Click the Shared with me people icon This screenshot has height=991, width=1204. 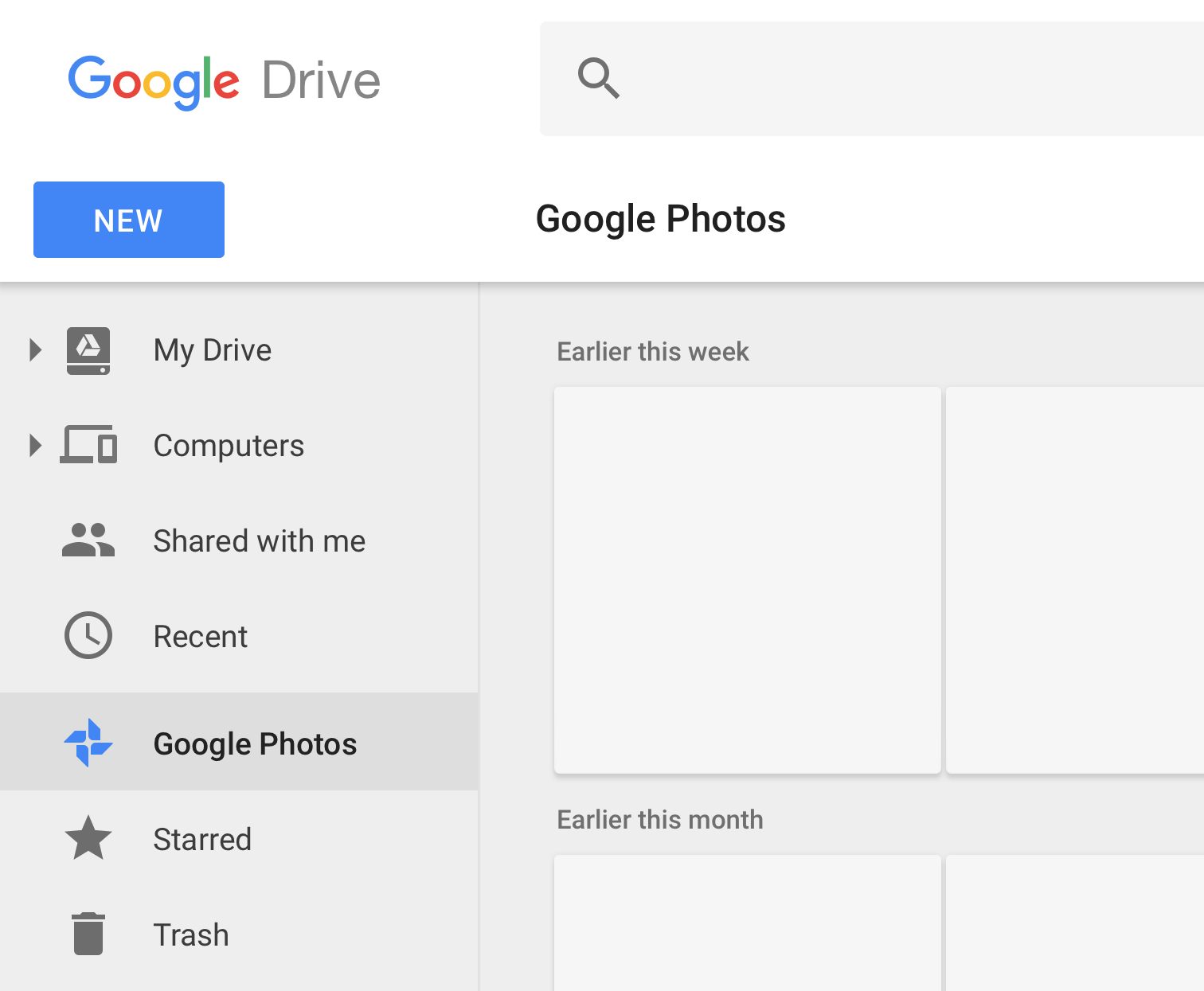(88, 540)
